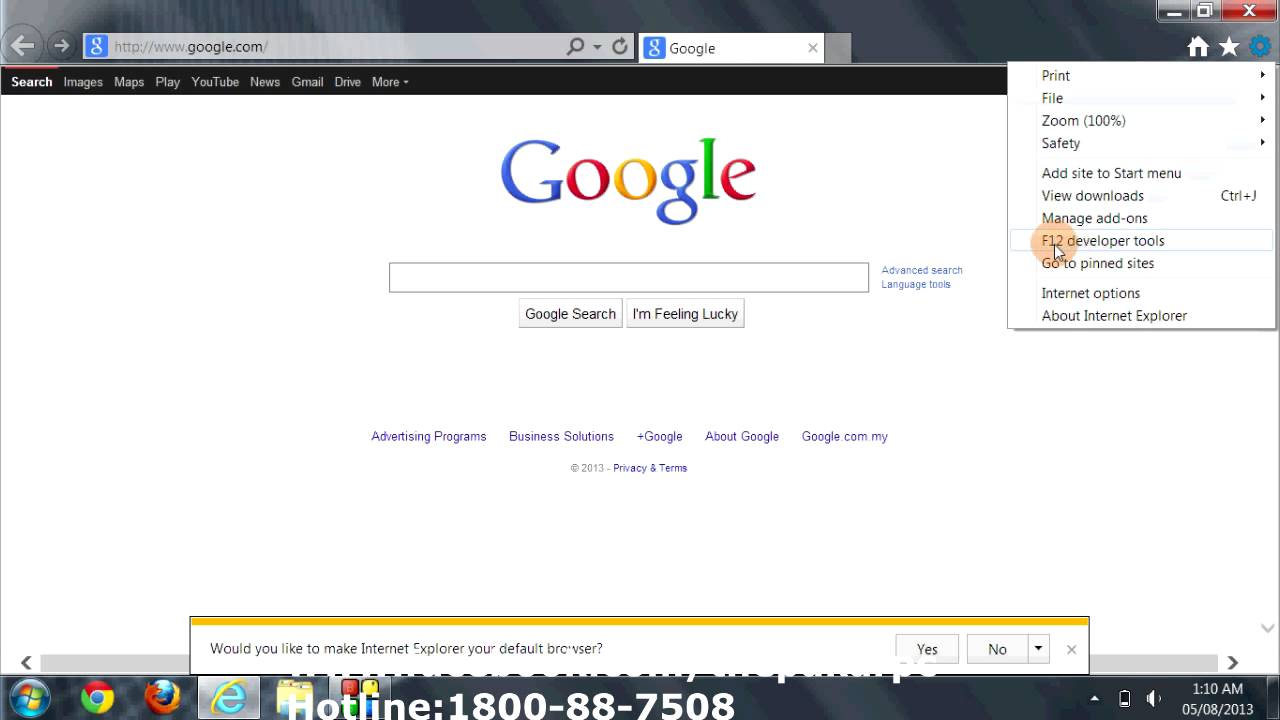Open YouTube in Google top bar
Image resolution: width=1280 pixels, height=720 pixels.
tap(215, 82)
